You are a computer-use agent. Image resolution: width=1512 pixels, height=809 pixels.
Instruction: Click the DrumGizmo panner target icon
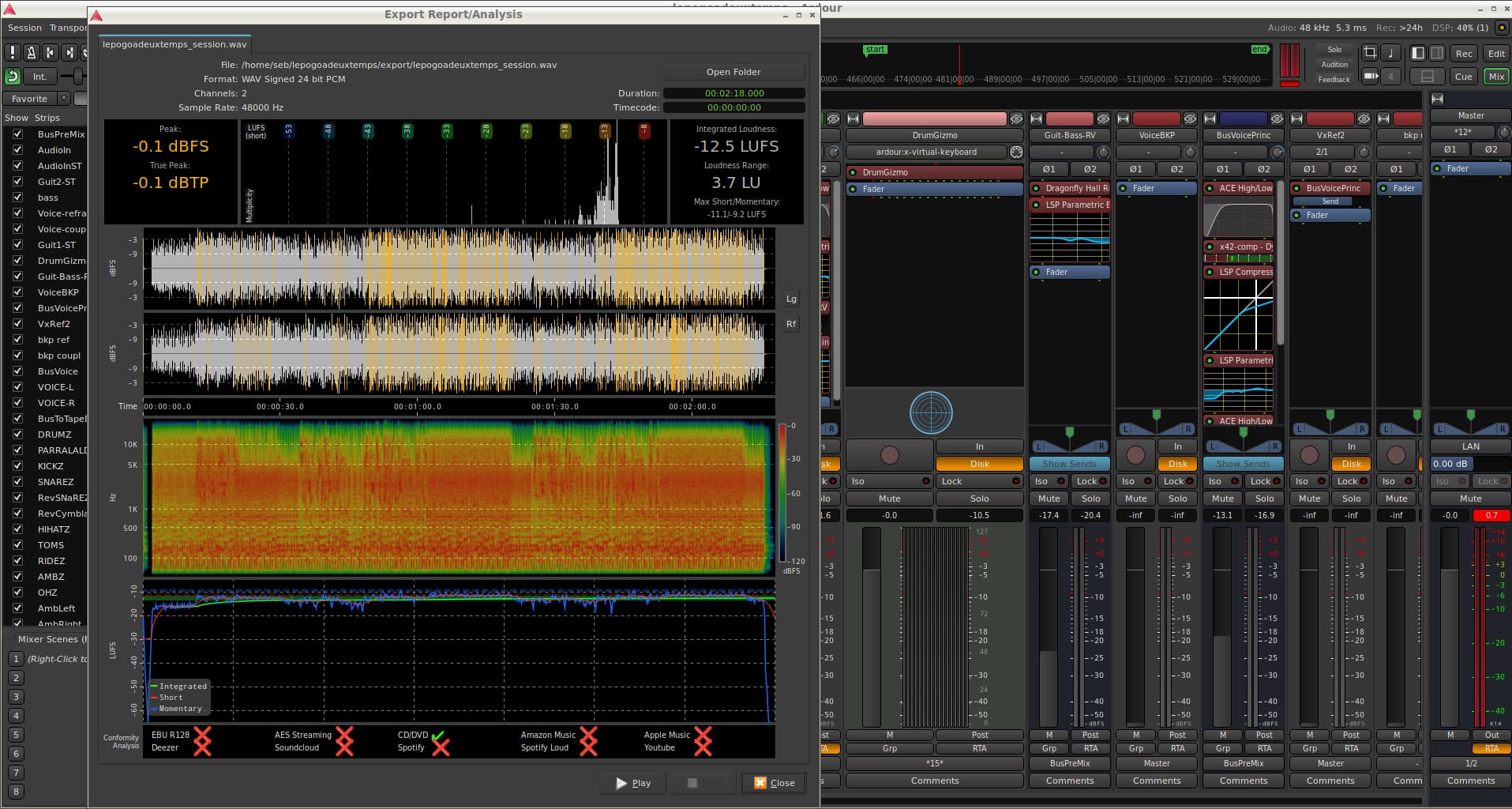coord(931,413)
